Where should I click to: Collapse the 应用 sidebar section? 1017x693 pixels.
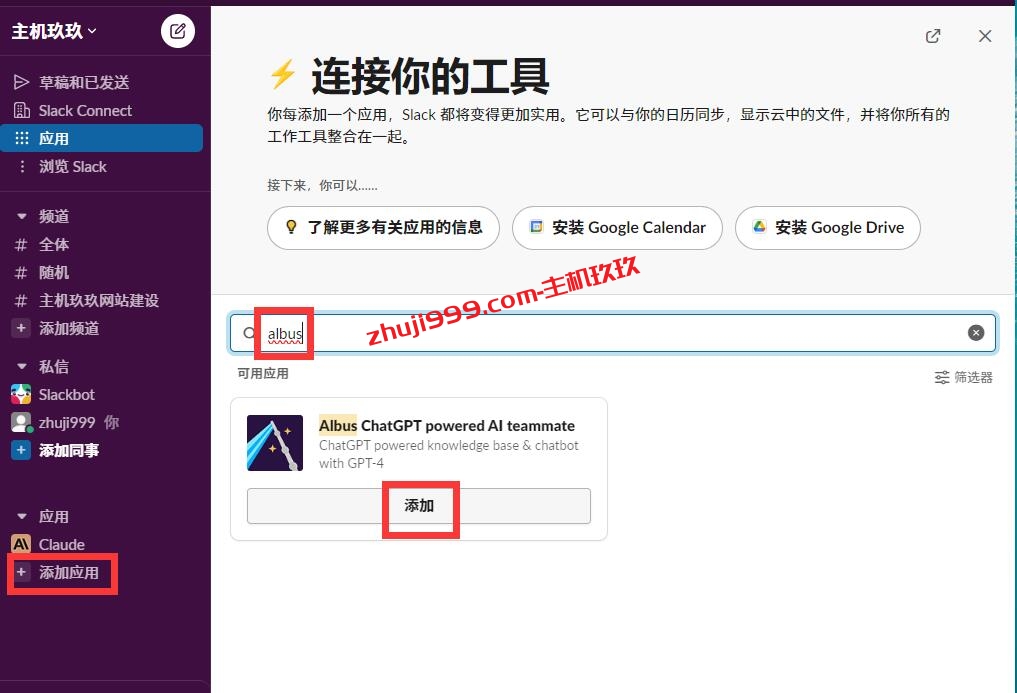[22, 517]
